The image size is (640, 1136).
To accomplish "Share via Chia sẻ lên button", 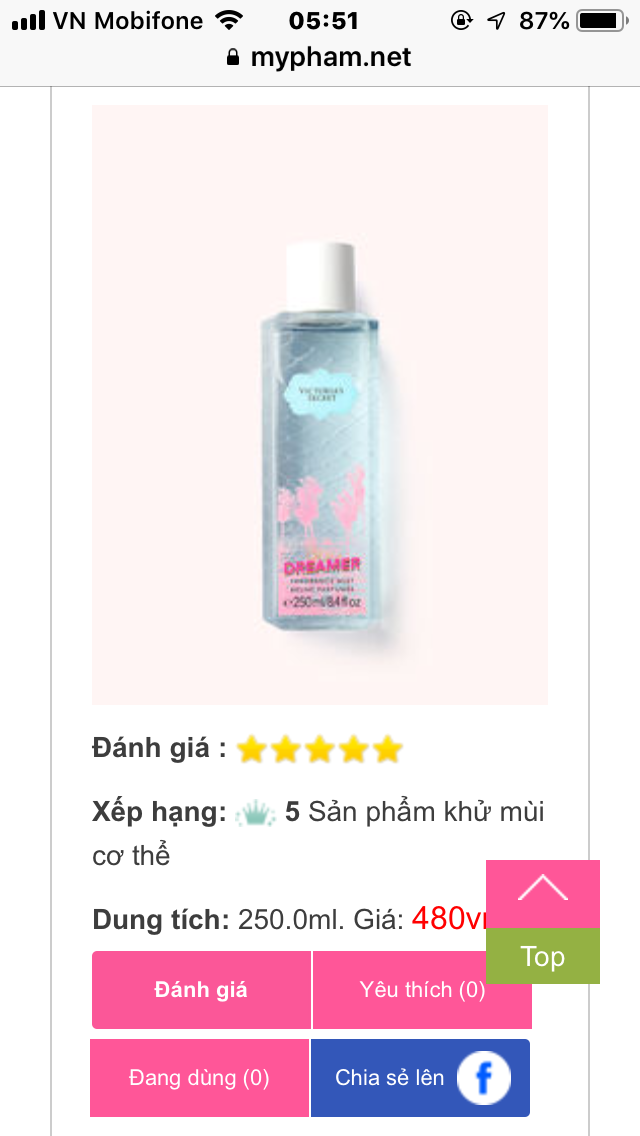I will click(x=420, y=1078).
